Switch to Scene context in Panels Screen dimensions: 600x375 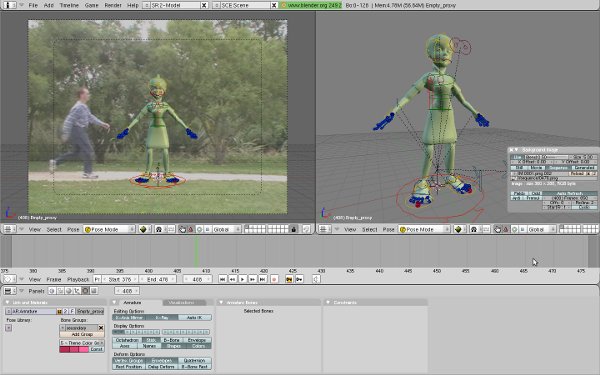pos(93,291)
